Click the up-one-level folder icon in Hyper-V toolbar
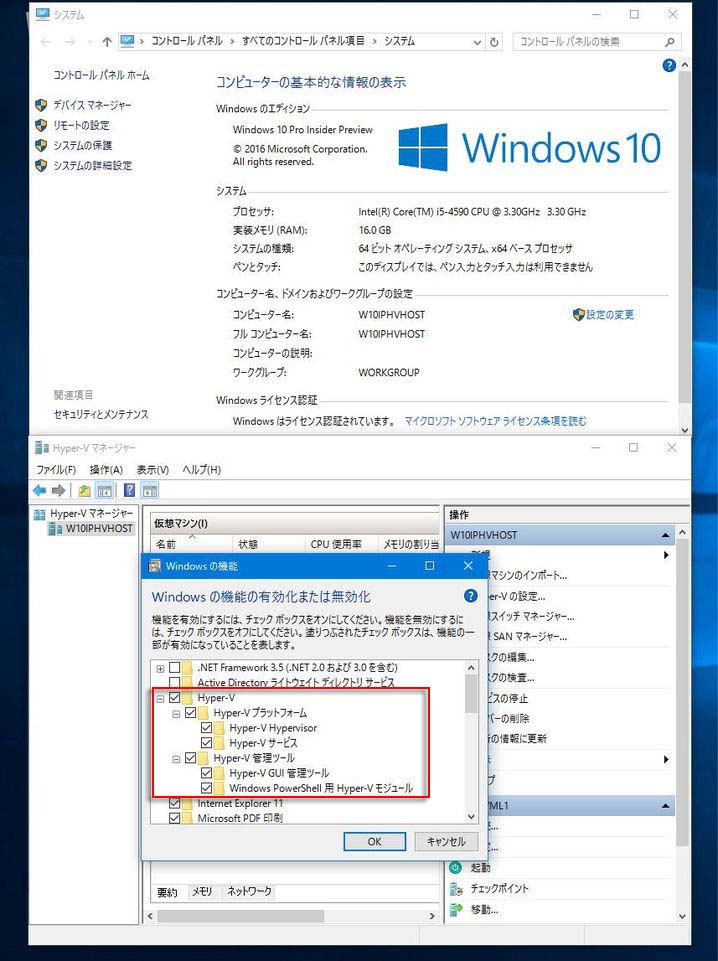The width and height of the screenshot is (718, 961). click(x=85, y=490)
